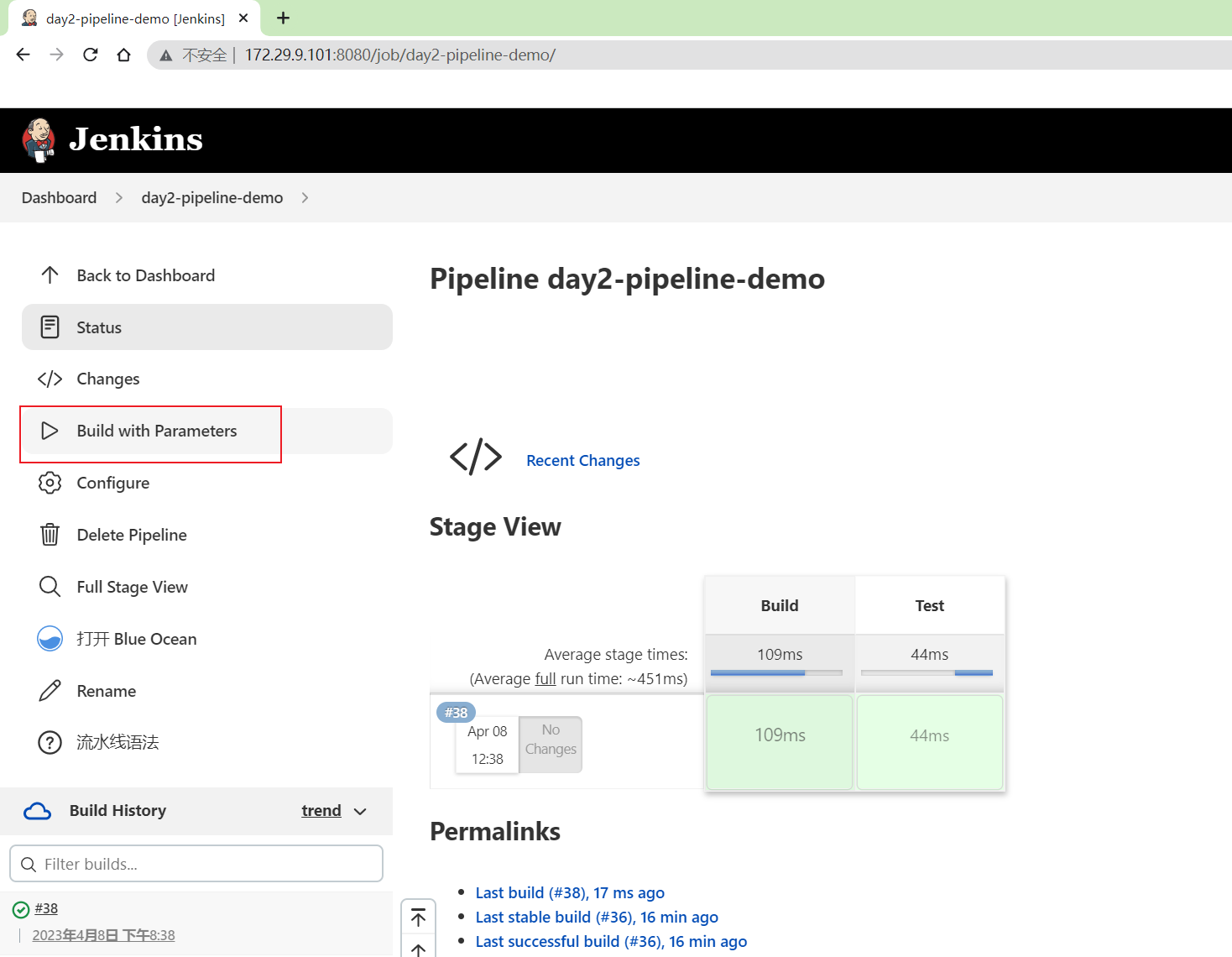
Task: Open Full Stage View in sidebar
Action: pos(207,587)
